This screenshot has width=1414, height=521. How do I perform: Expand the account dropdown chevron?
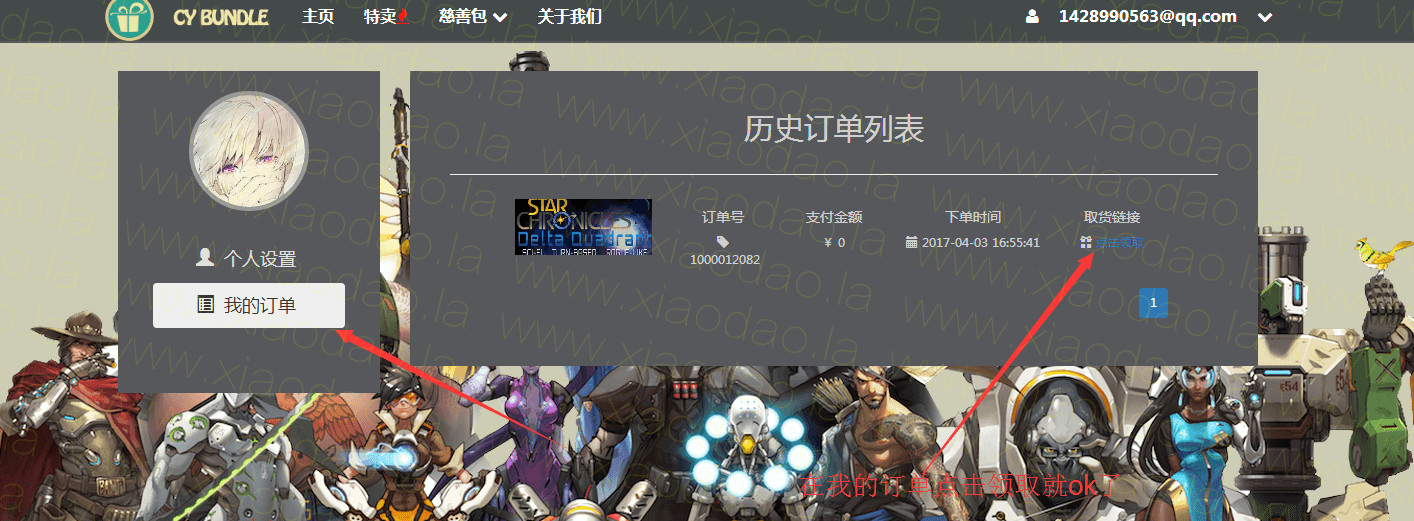(1265, 17)
